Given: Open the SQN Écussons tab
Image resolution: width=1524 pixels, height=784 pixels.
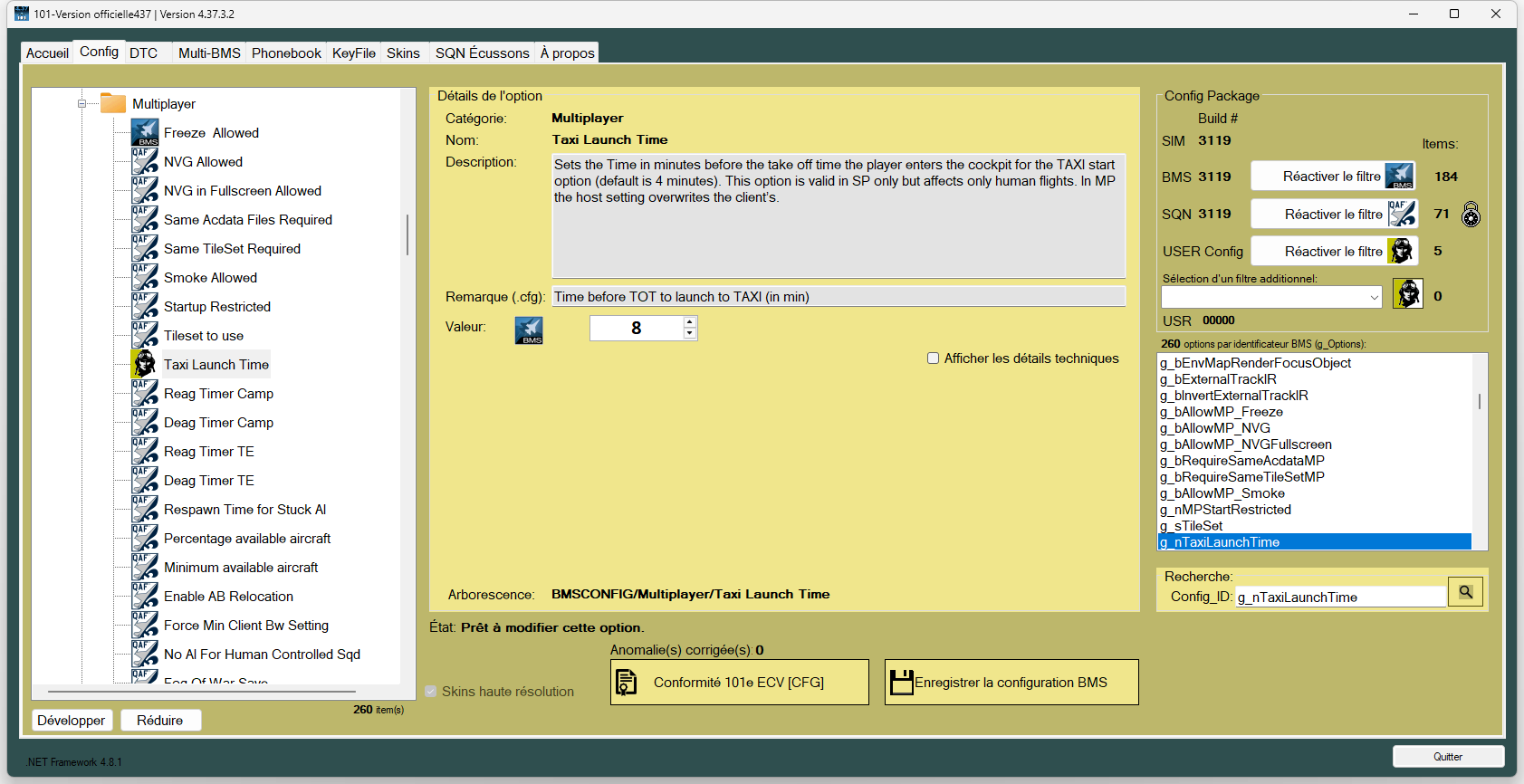Looking at the screenshot, I should point(482,53).
